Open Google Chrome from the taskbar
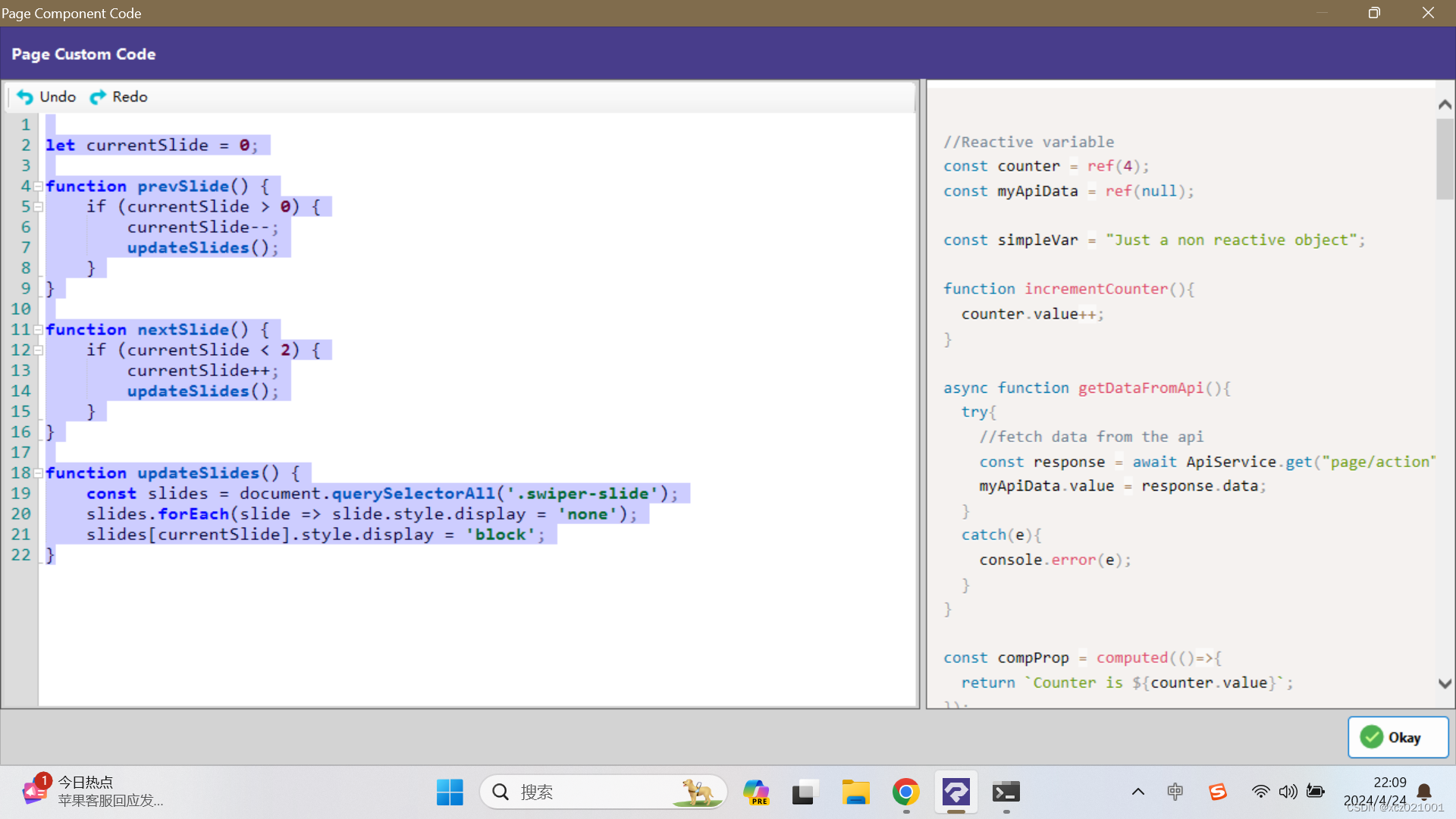 (x=905, y=792)
